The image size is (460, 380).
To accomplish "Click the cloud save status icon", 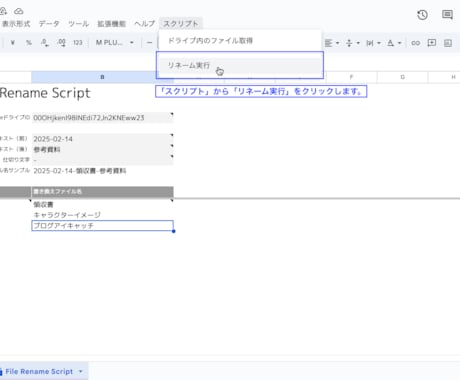I will [x=19, y=11].
